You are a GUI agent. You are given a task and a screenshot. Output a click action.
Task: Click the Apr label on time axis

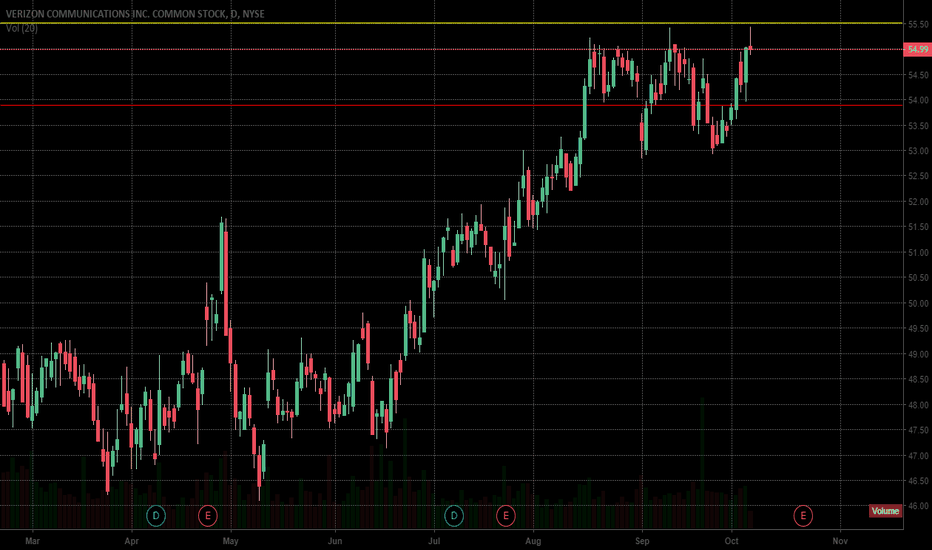click(131, 540)
